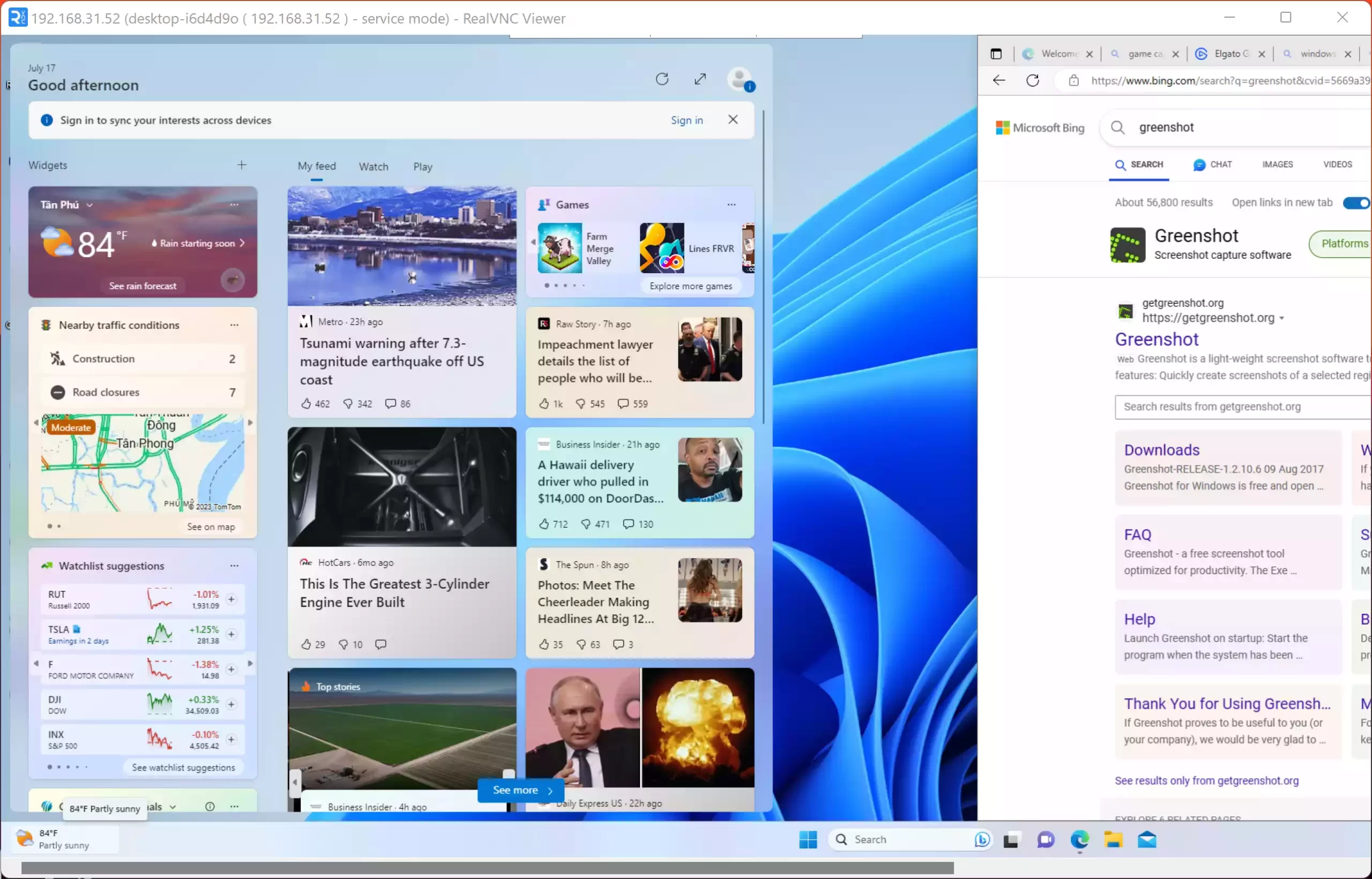1372x879 pixels.
Task: Expand getgreenshot.org URL dropdown arrow
Action: tap(1282, 319)
